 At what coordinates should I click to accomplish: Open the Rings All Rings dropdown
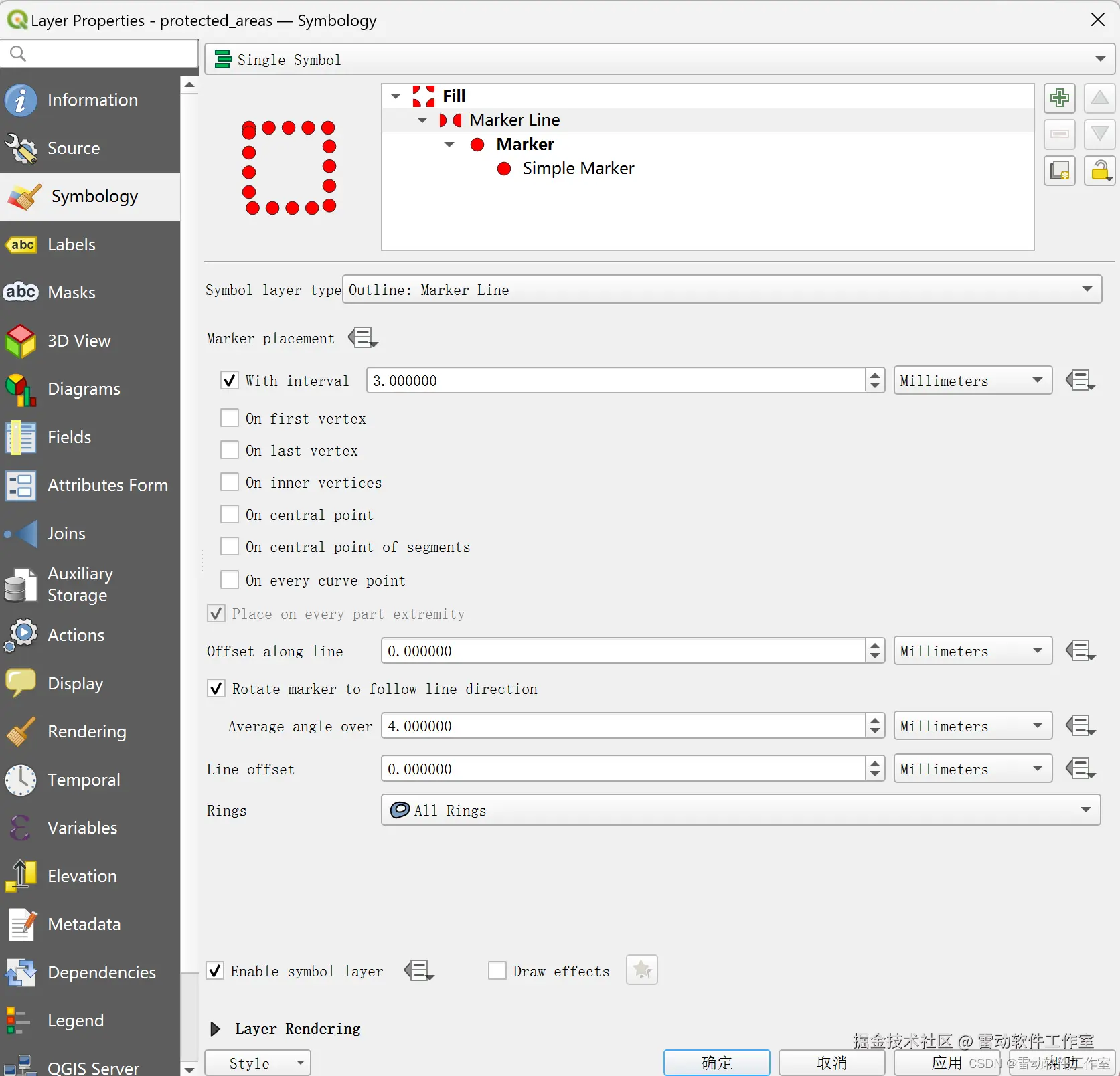740,810
